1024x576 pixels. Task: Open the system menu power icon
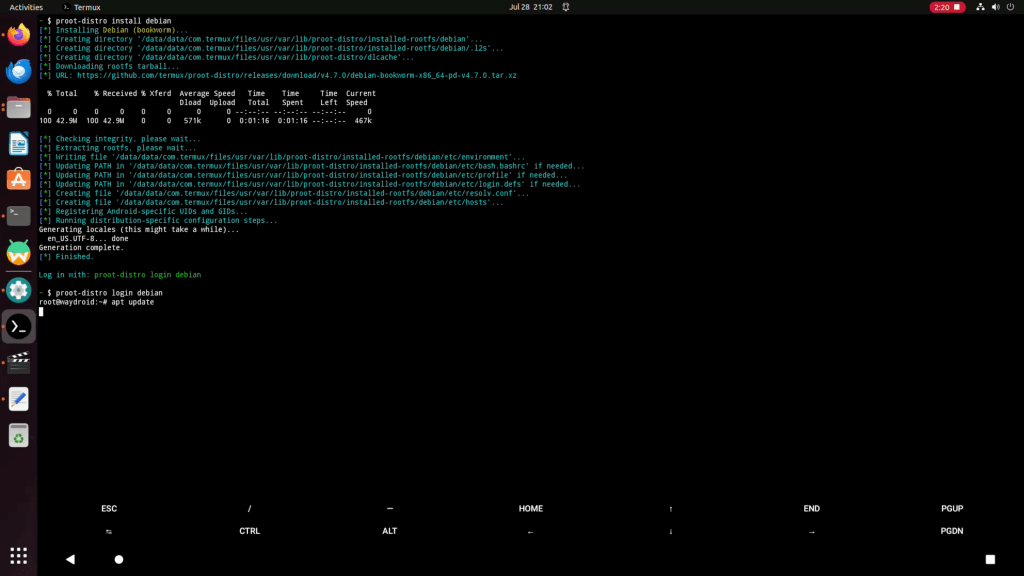pyautogui.click(x=1010, y=7)
